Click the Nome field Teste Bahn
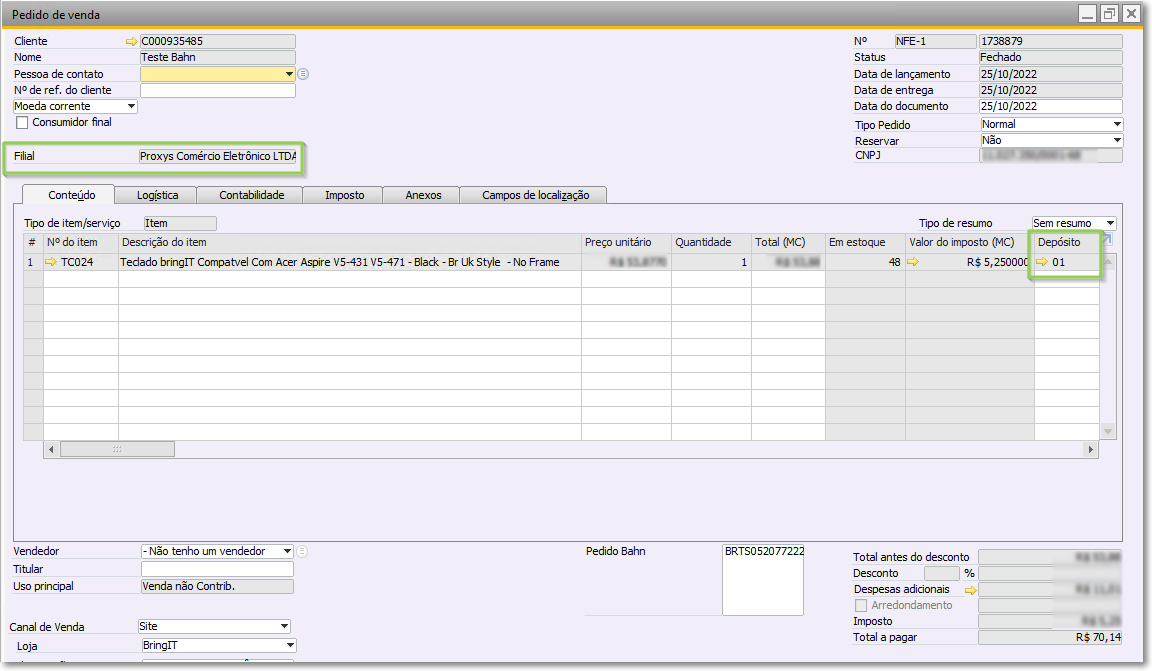 pyautogui.click(x=217, y=57)
